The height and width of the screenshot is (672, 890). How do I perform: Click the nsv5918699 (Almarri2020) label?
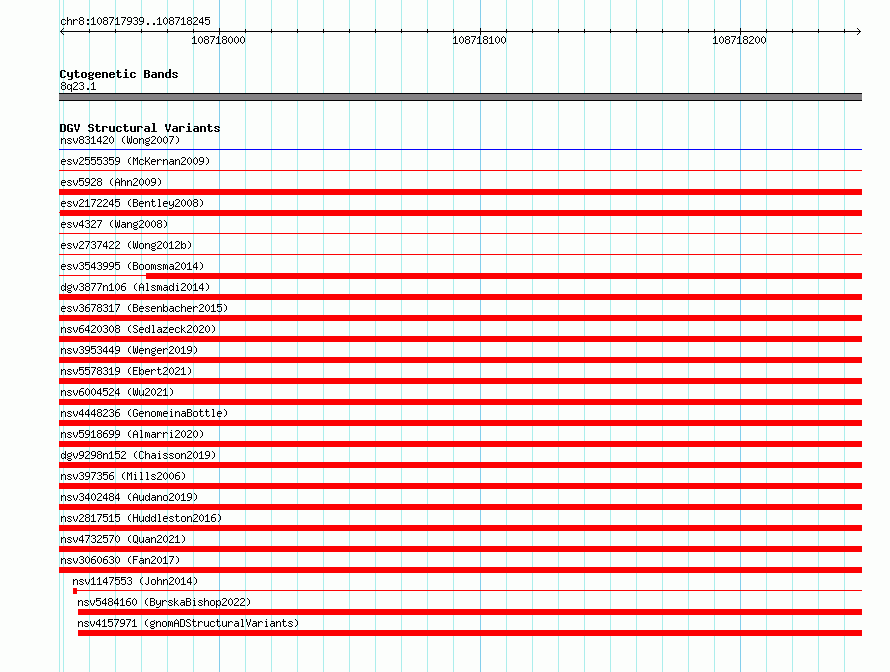[132, 434]
